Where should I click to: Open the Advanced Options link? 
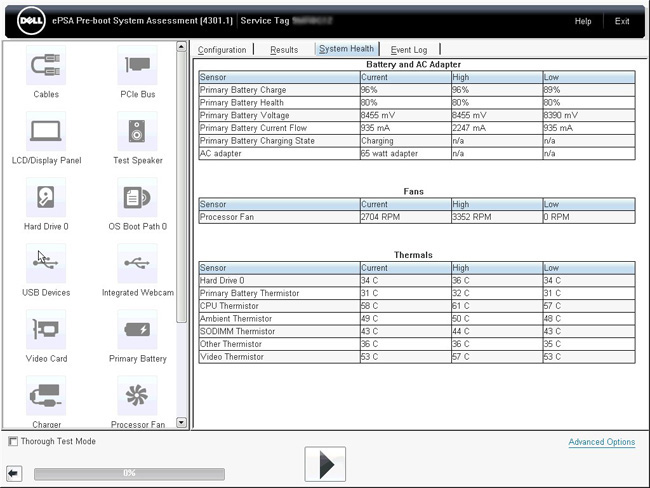point(601,442)
